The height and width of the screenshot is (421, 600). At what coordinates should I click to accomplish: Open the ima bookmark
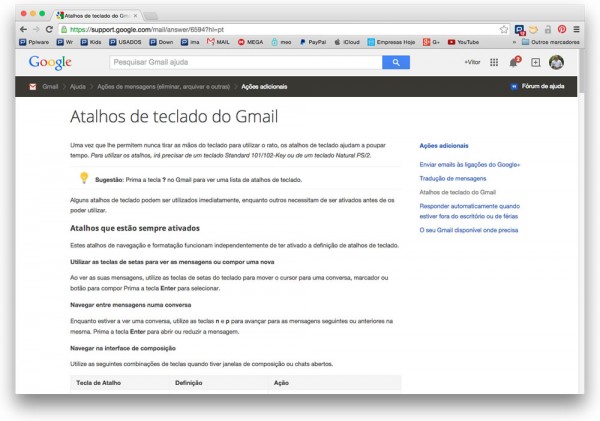pyautogui.click(x=190, y=42)
